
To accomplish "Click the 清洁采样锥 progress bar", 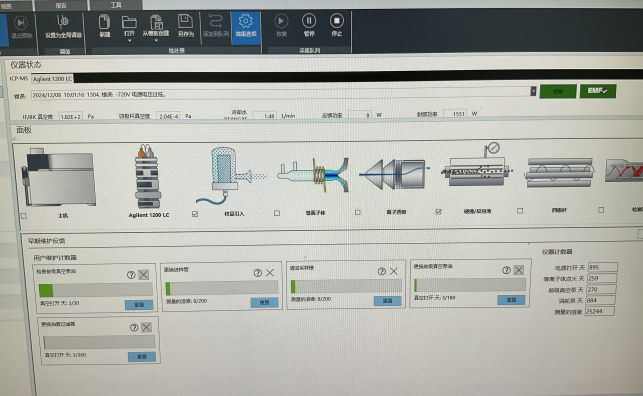I will tap(346, 286).
